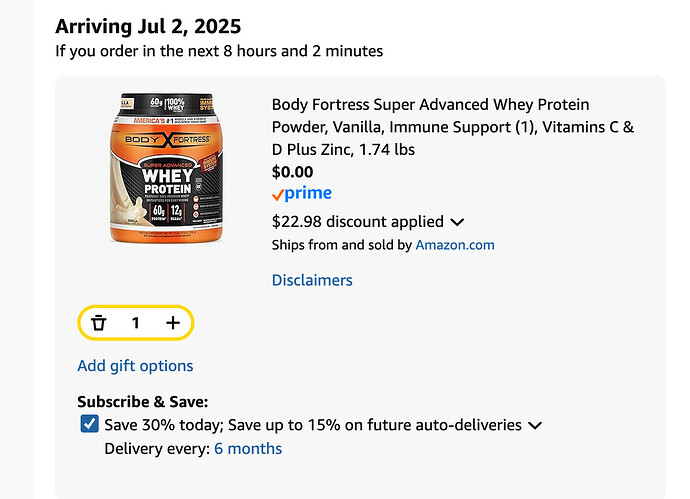The height and width of the screenshot is (499, 690).
Task: Uncheck the Subscribe & Save checkbox
Action: pos(89,424)
